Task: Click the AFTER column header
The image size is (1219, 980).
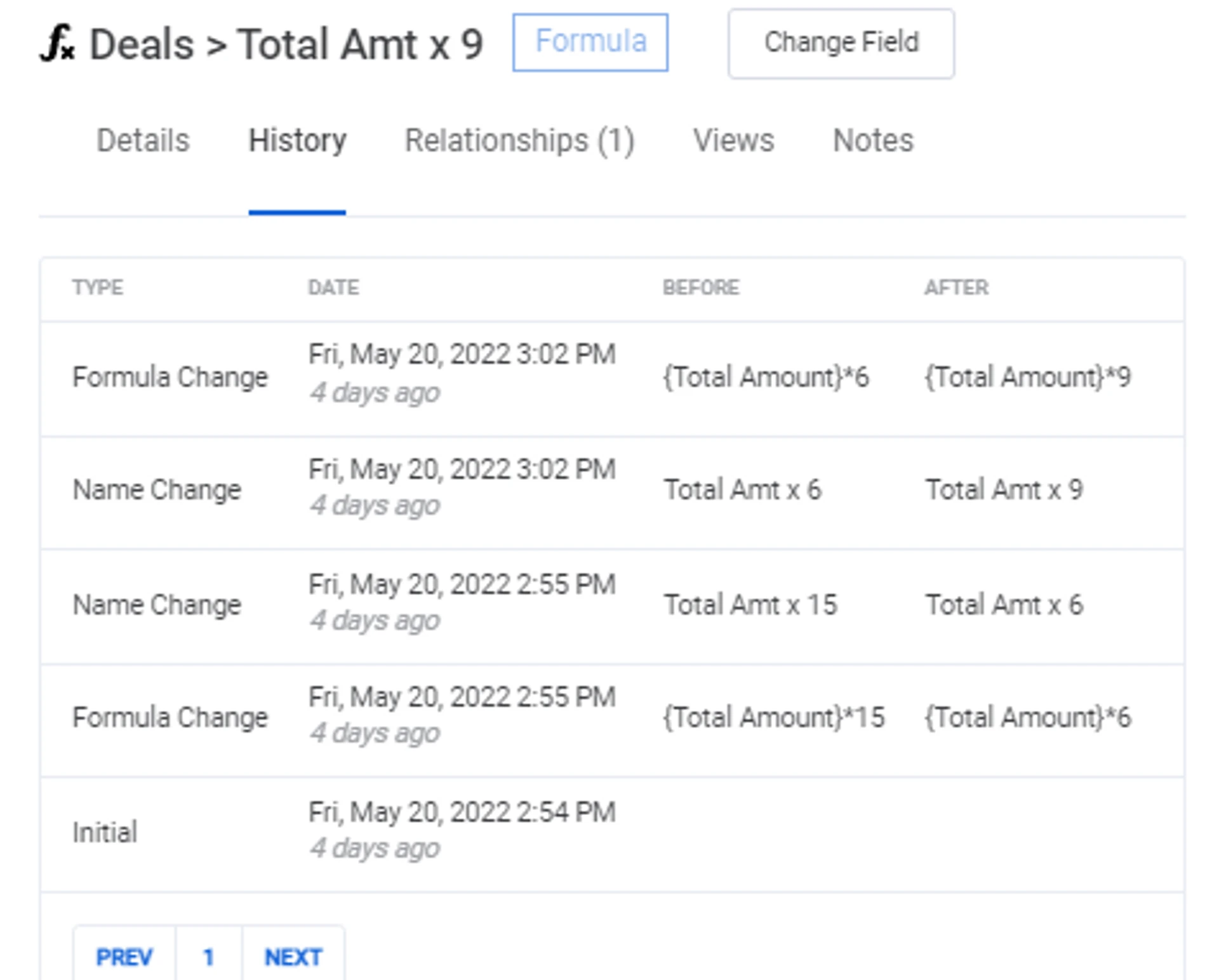Action: coord(956,288)
